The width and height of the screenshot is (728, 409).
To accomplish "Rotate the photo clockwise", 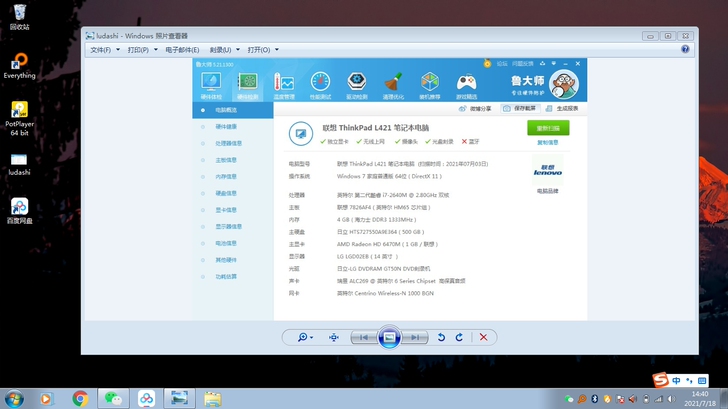I will [x=459, y=338].
